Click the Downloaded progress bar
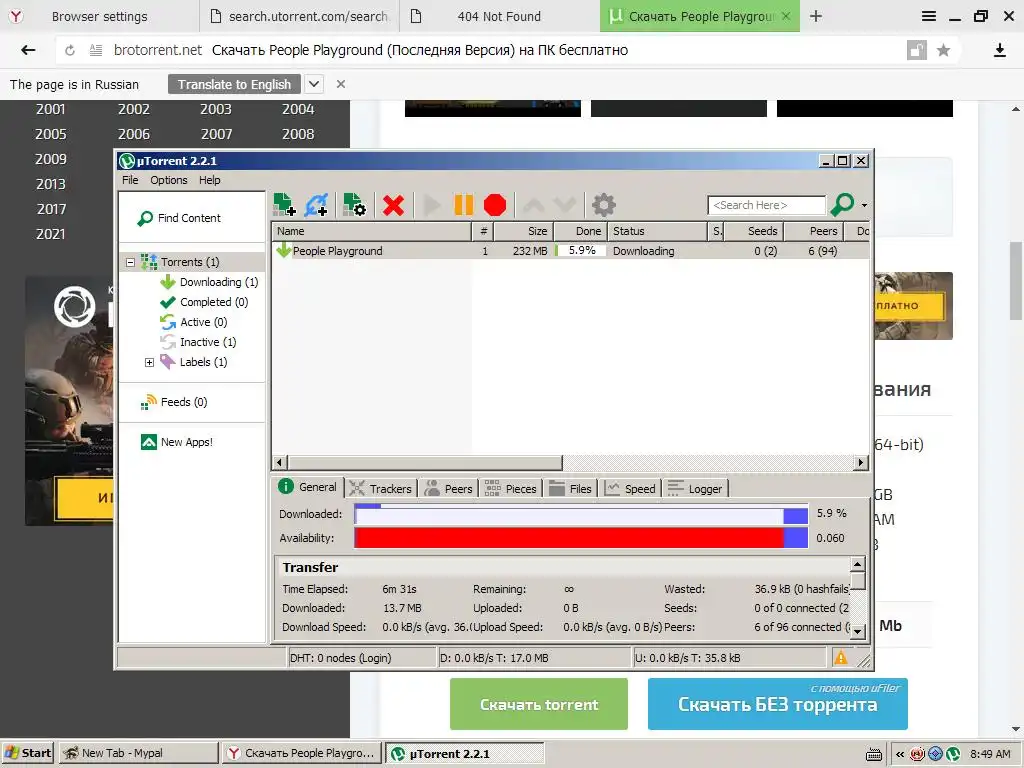Viewport: 1024px width, 768px height. click(581, 515)
